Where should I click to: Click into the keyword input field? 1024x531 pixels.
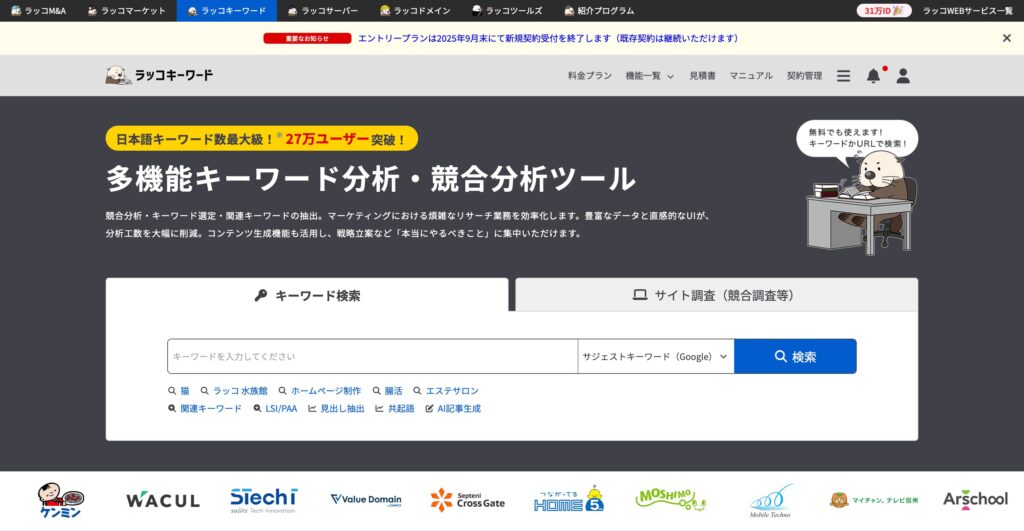[x=372, y=357]
